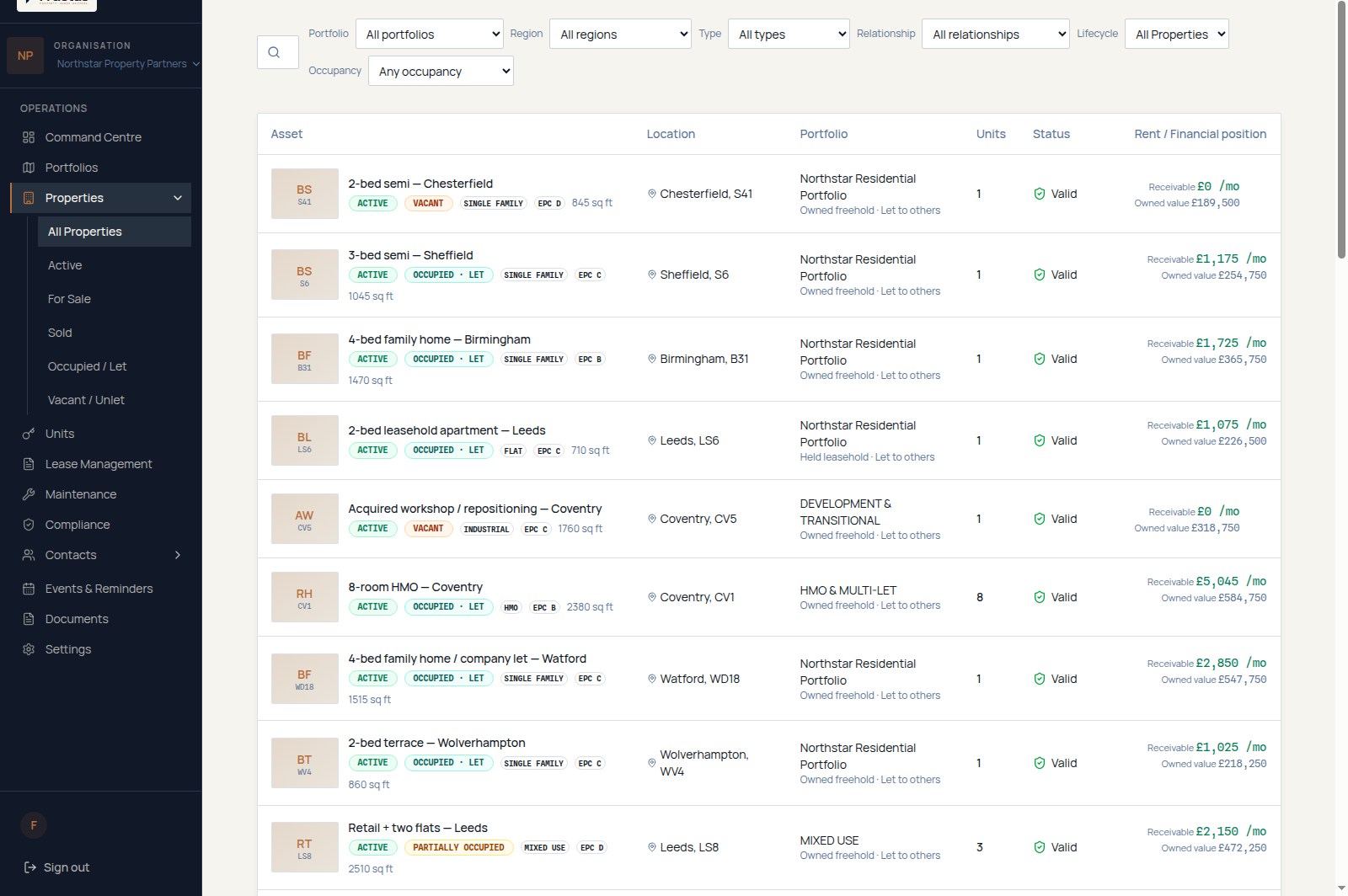The image size is (1348, 896).
Task: Click Held leasehold · Let to others text
Action: coord(867,457)
